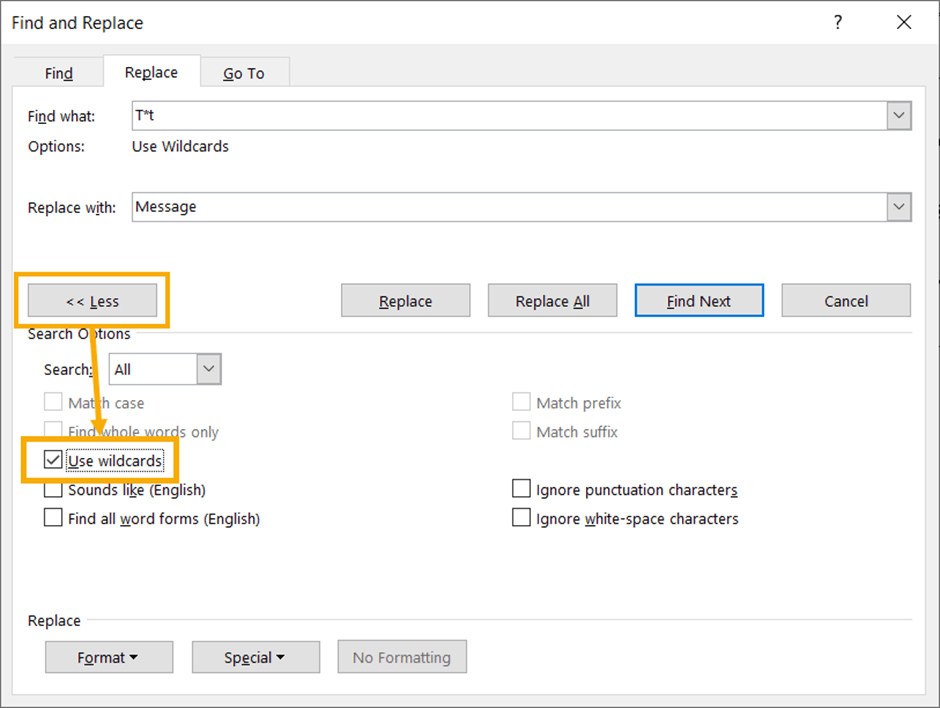Screen dimensions: 940x708
Task: Open the Find what history dropdown
Action: pyautogui.click(x=898, y=115)
